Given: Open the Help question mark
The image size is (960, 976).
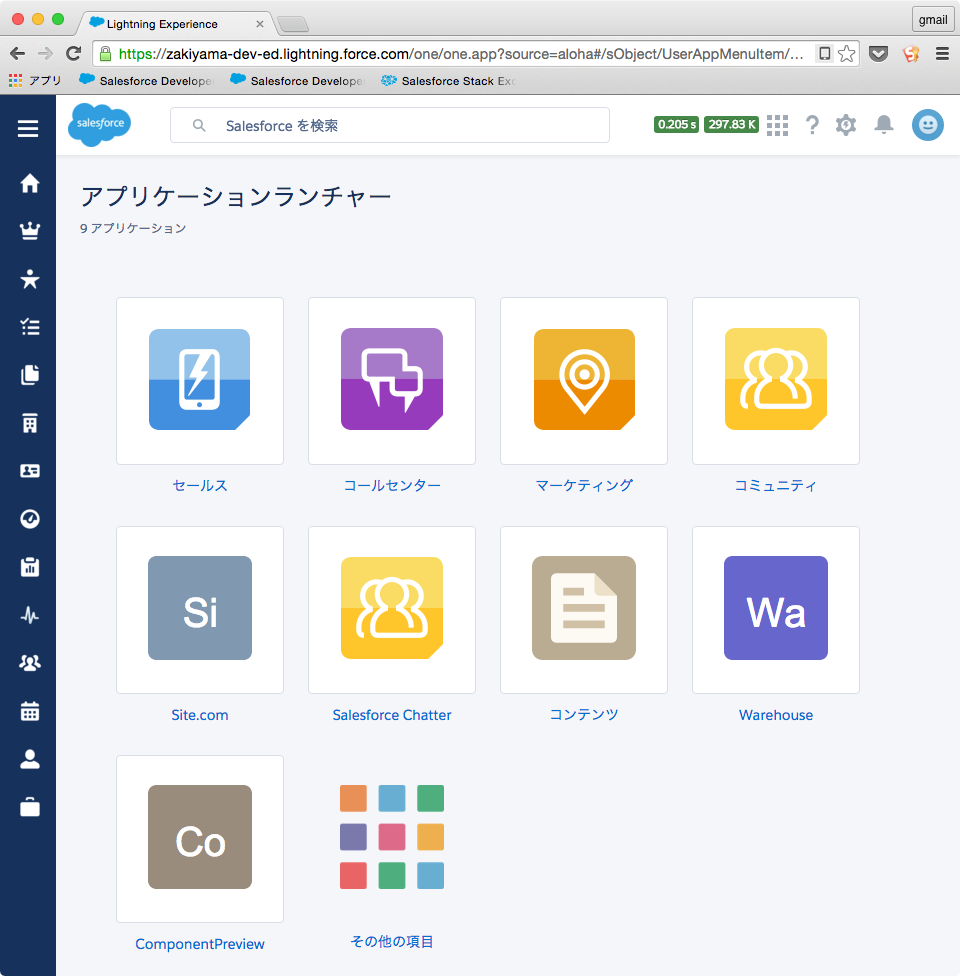Looking at the screenshot, I should [812, 125].
